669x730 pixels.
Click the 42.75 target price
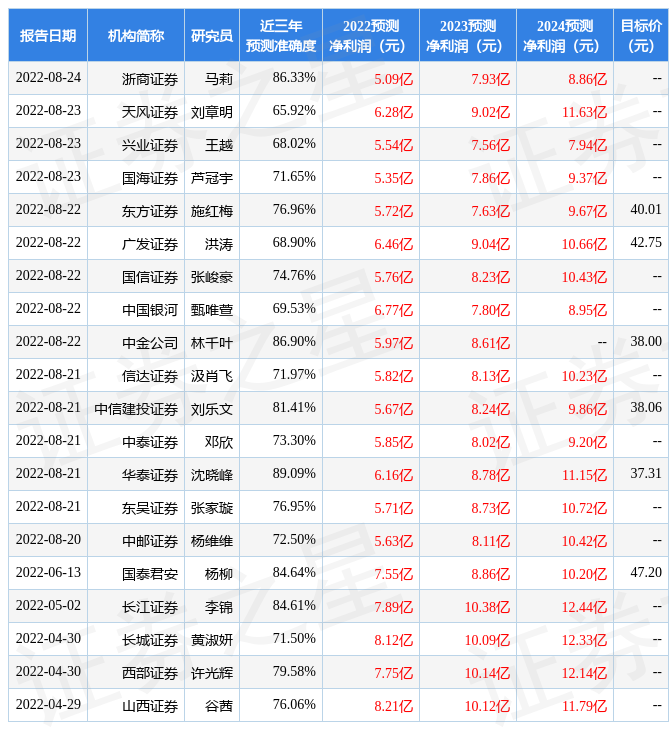[646, 243]
